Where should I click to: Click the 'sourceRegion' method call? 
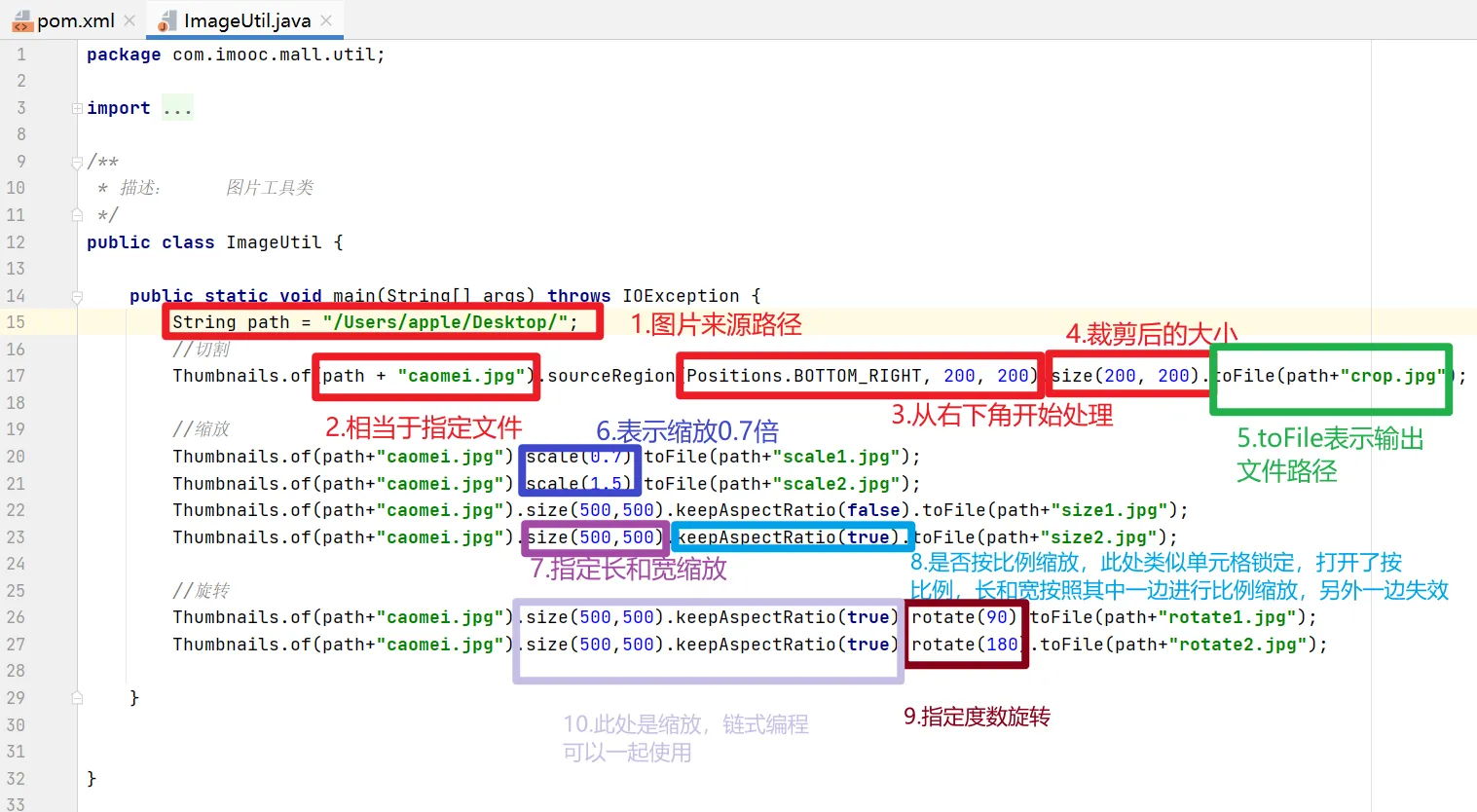click(x=611, y=376)
